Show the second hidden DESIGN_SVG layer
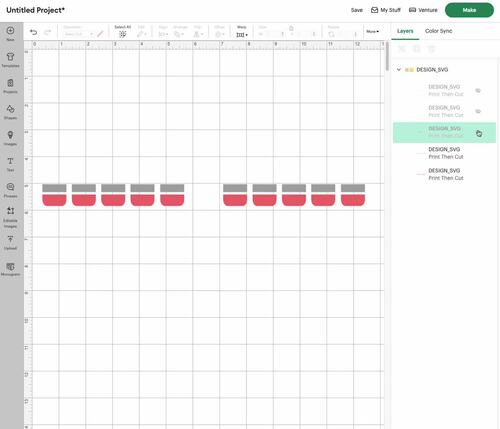 coord(478,111)
